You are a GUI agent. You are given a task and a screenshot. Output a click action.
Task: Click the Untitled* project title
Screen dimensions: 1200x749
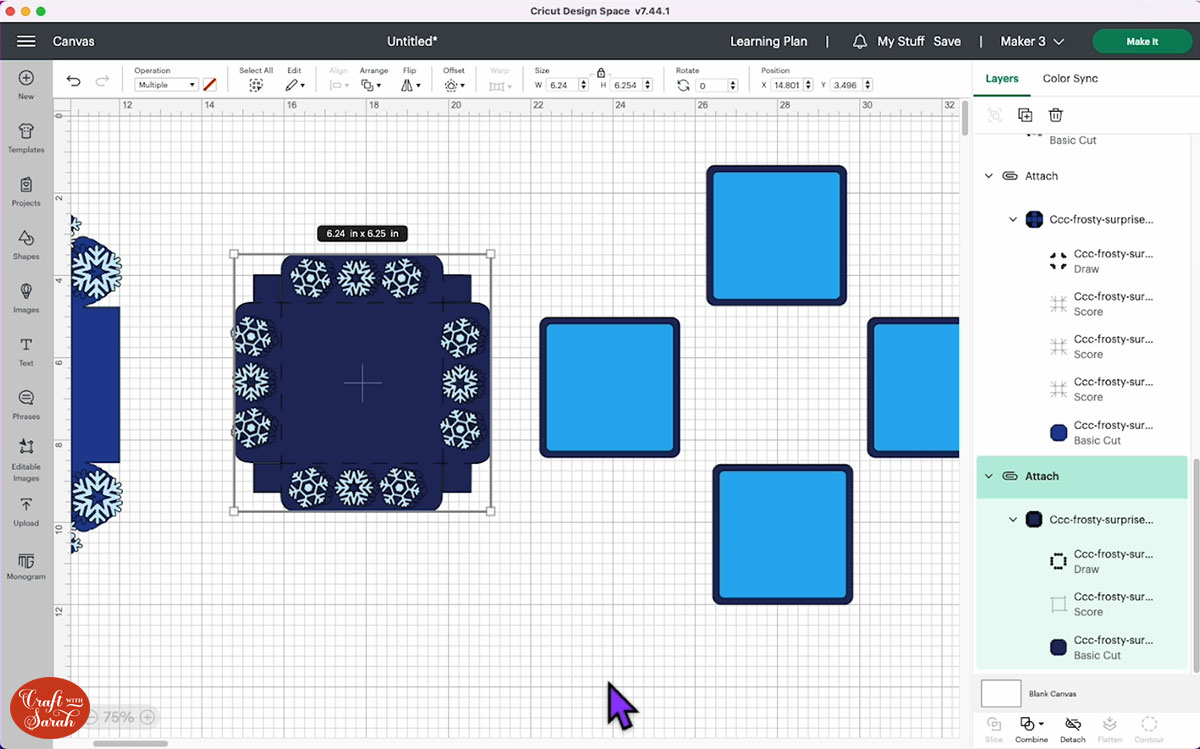pos(412,41)
